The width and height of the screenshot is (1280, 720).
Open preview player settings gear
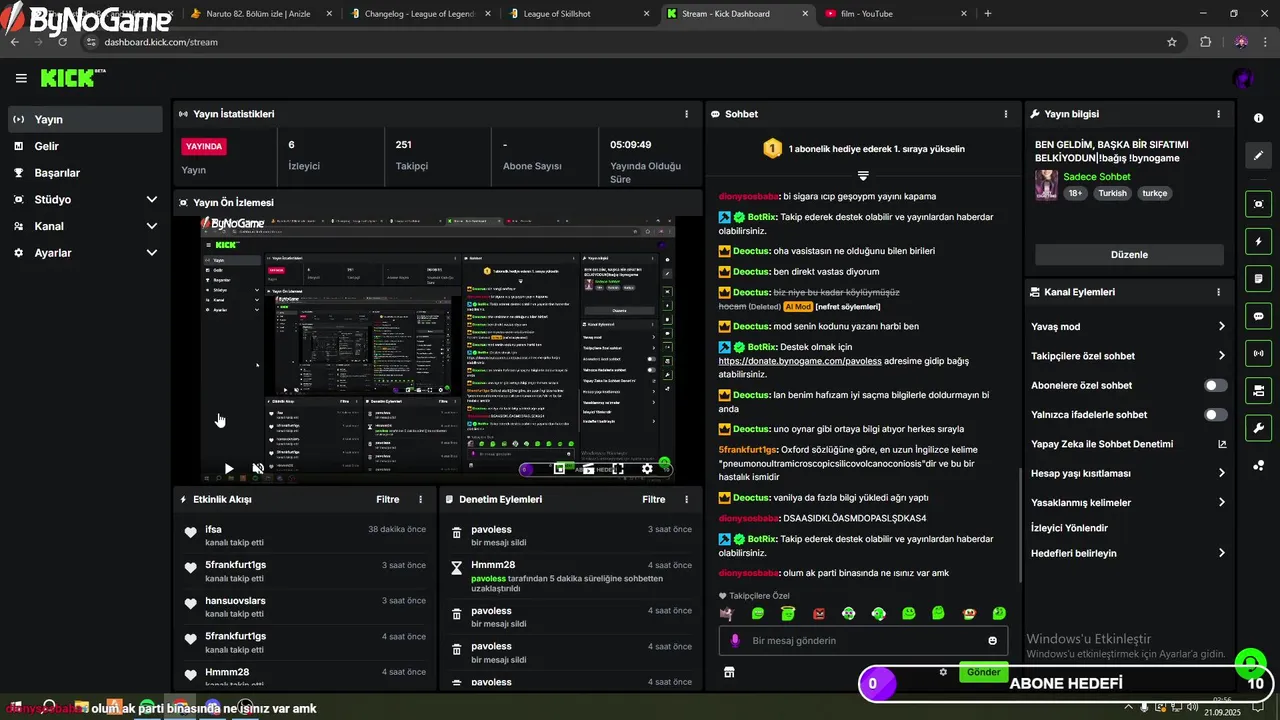pos(647,468)
